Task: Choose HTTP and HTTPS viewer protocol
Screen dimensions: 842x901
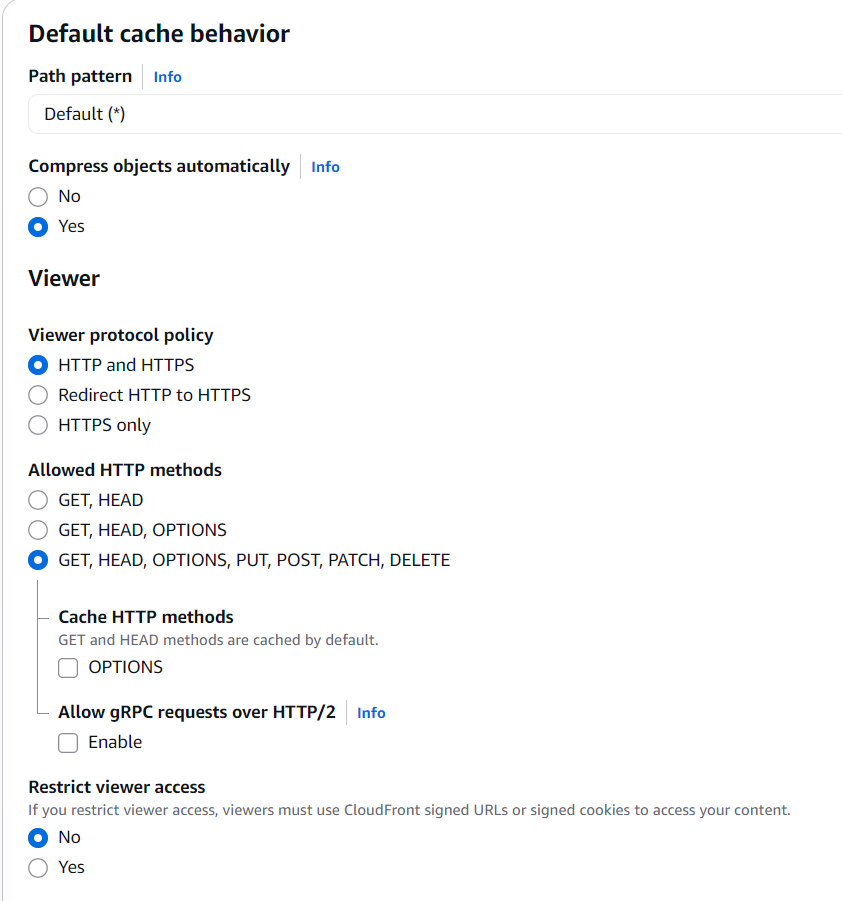Action: [x=38, y=365]
